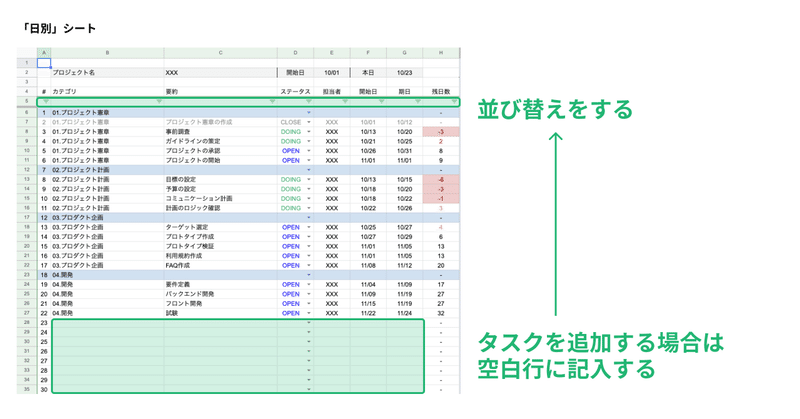This screenshot has height=419, width=800.
Task: Select column A header
Action: pyautogui.click(x=44, y=53)
